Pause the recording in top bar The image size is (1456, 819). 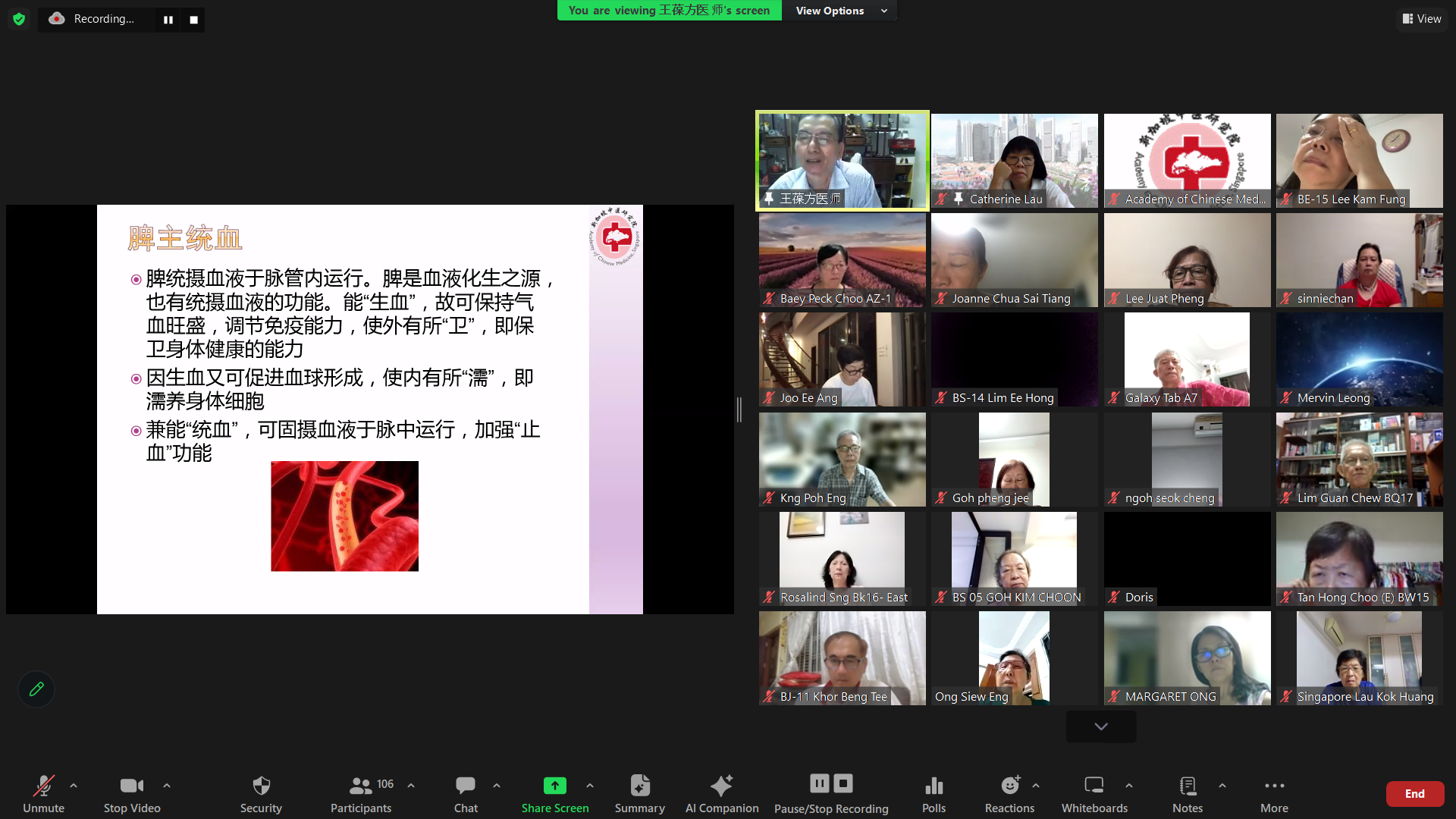[x=168, y=20]
